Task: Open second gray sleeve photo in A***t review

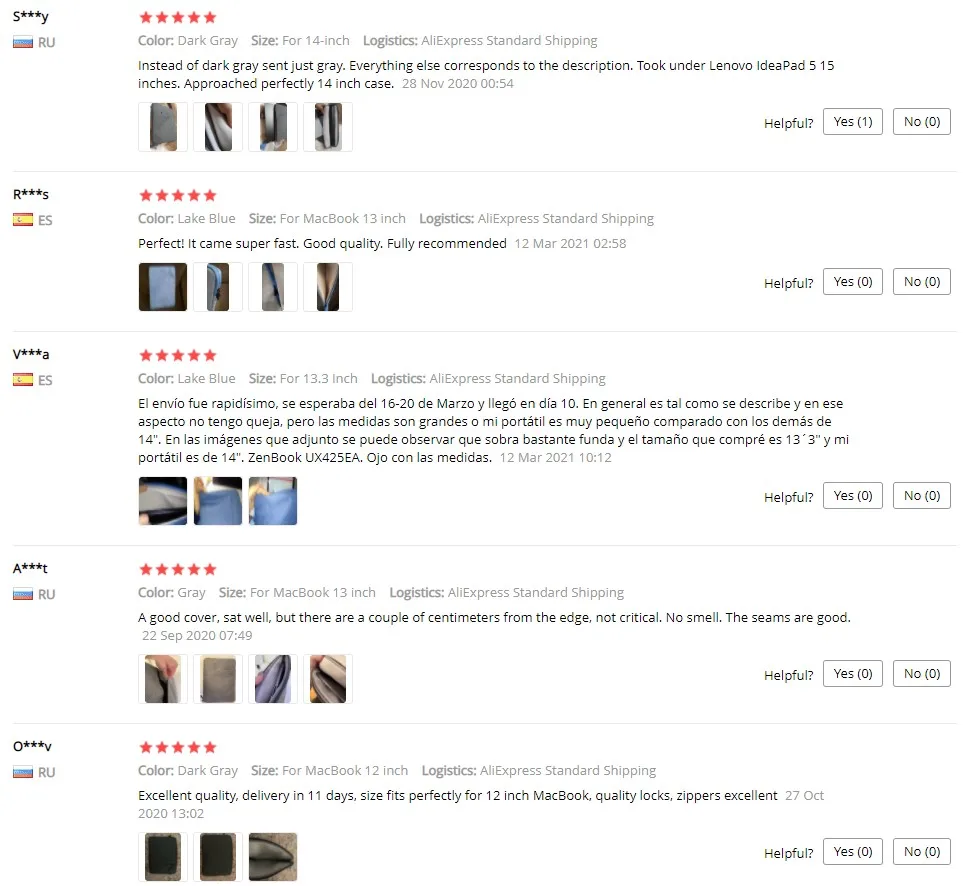Action: coord(217,679)
